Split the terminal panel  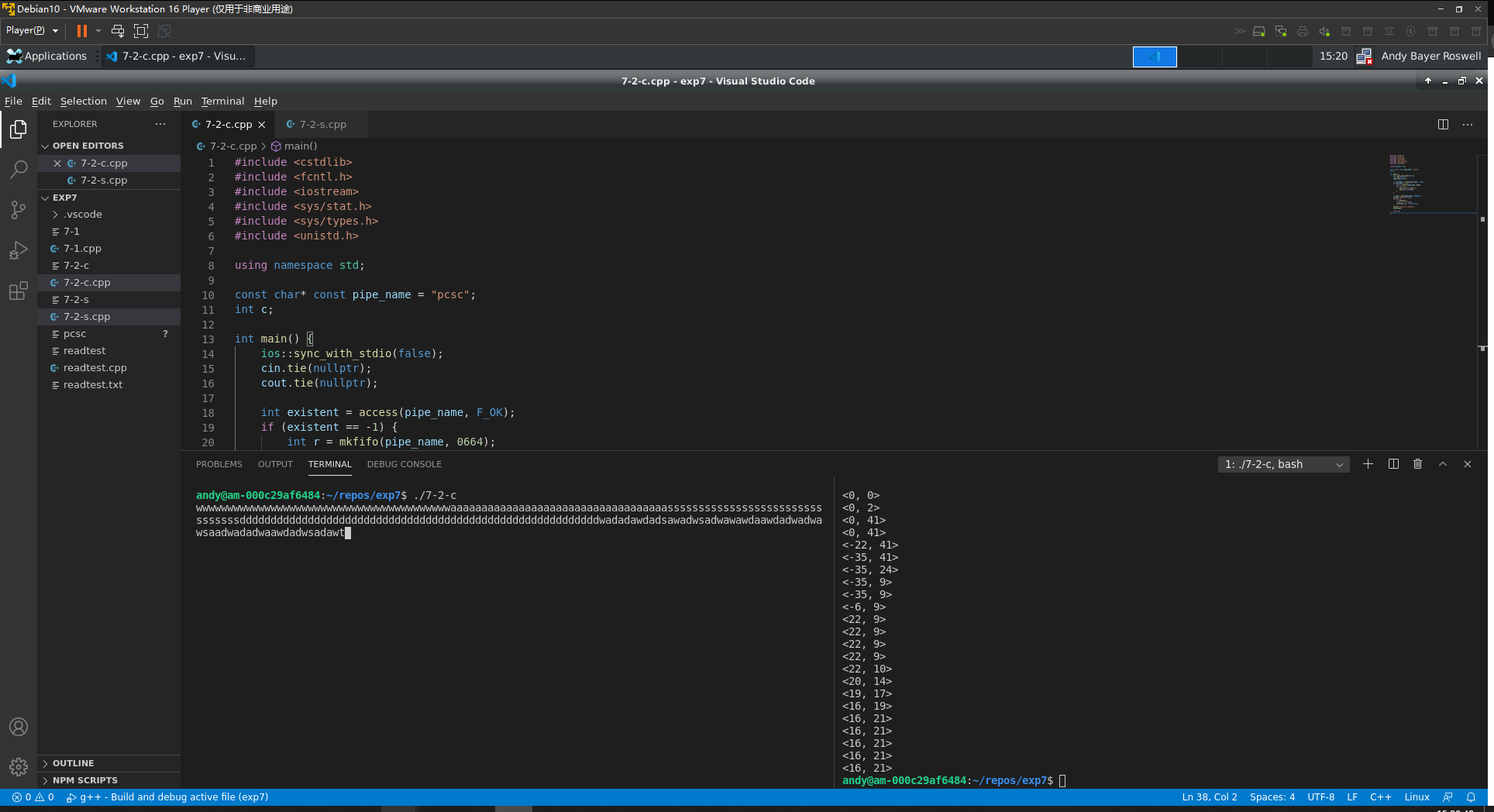coord(1393,464)
